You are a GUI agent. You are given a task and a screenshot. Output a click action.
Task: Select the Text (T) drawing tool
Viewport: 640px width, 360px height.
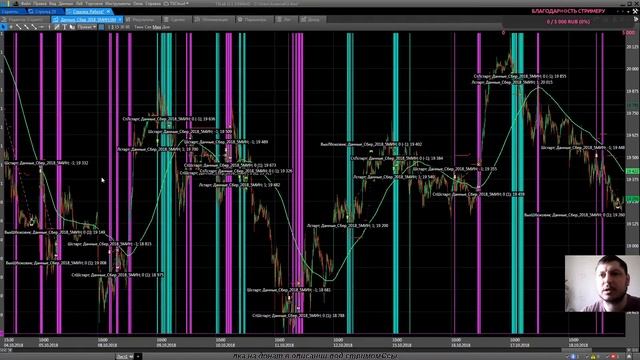tap(64, 27)
